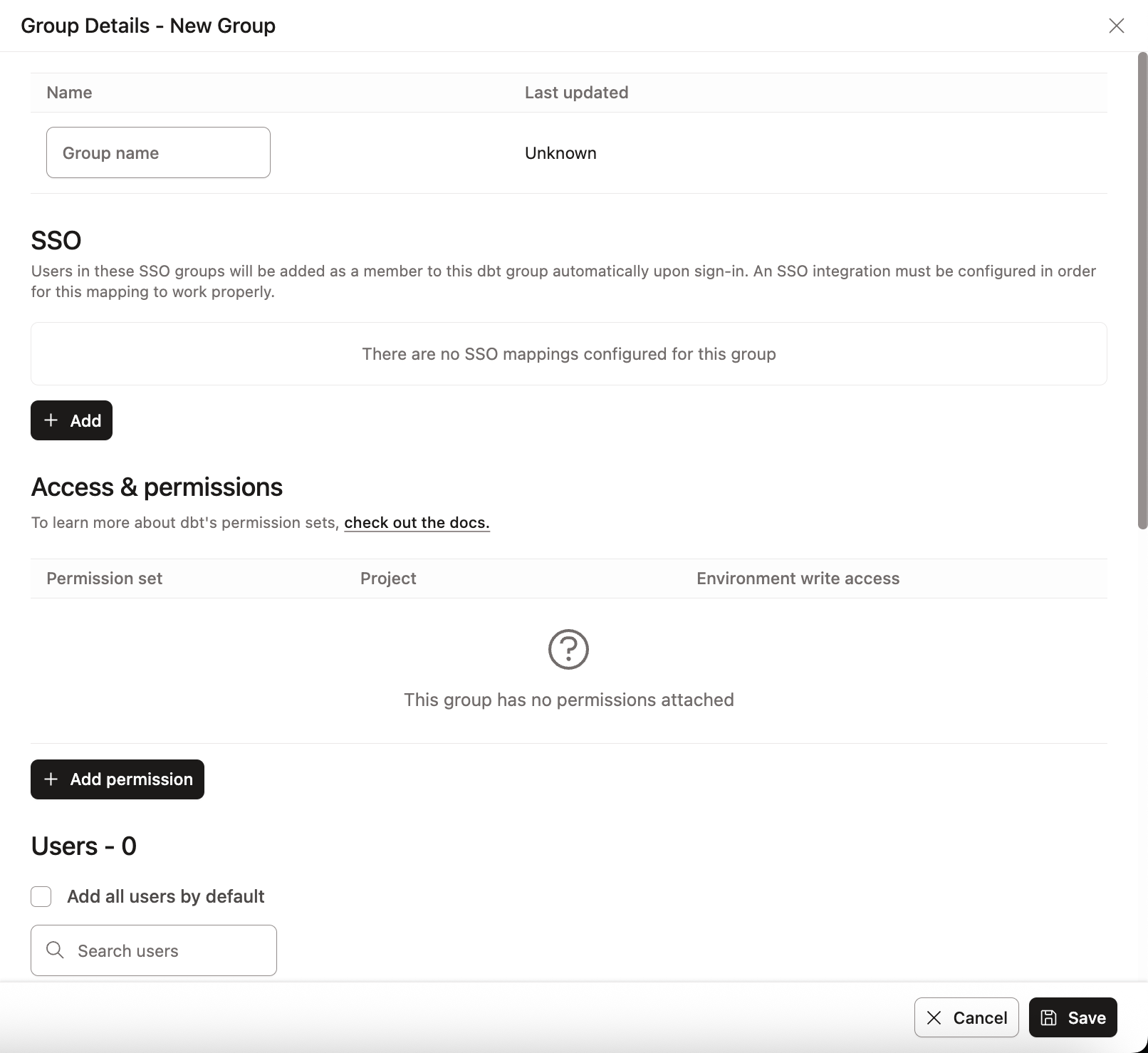Image resolution: width=1148 pixels, height=1053 pixels.
Task: Cancel the group creation
Action: point(966,1017)
